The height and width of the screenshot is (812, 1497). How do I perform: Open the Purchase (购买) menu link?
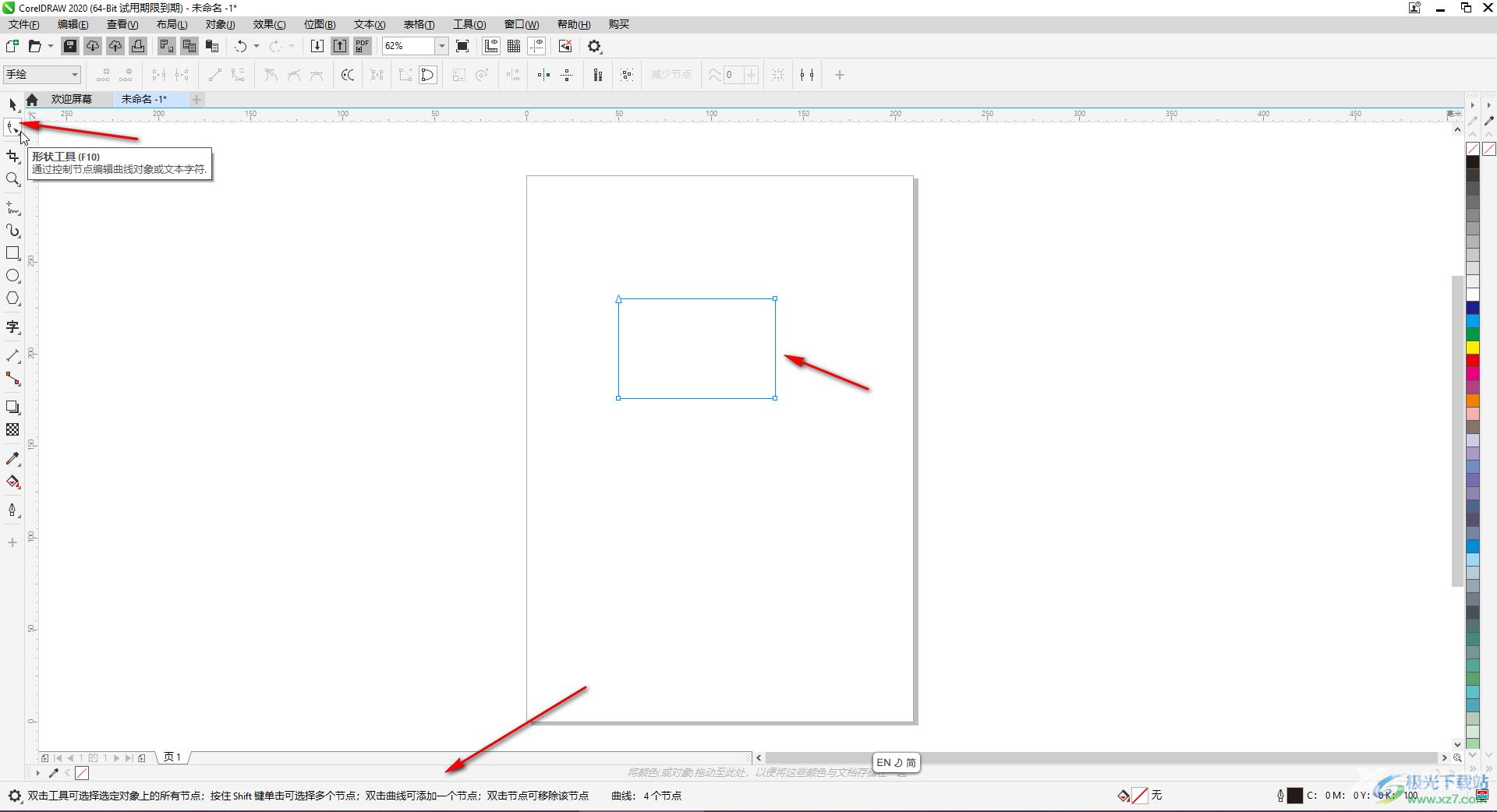[x=618, y=24]
